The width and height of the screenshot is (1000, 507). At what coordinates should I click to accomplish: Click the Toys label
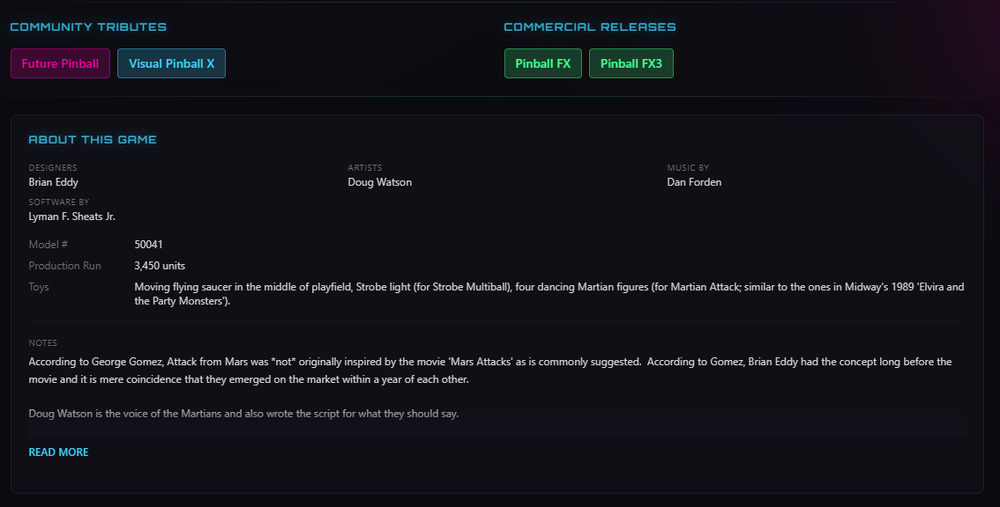[39, 286]
